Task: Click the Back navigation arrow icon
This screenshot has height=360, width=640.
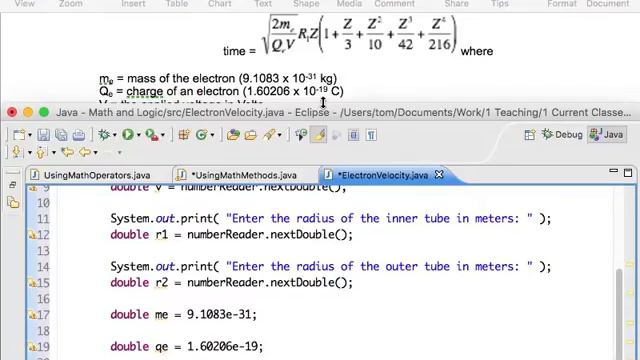Action: click(84, 152)
